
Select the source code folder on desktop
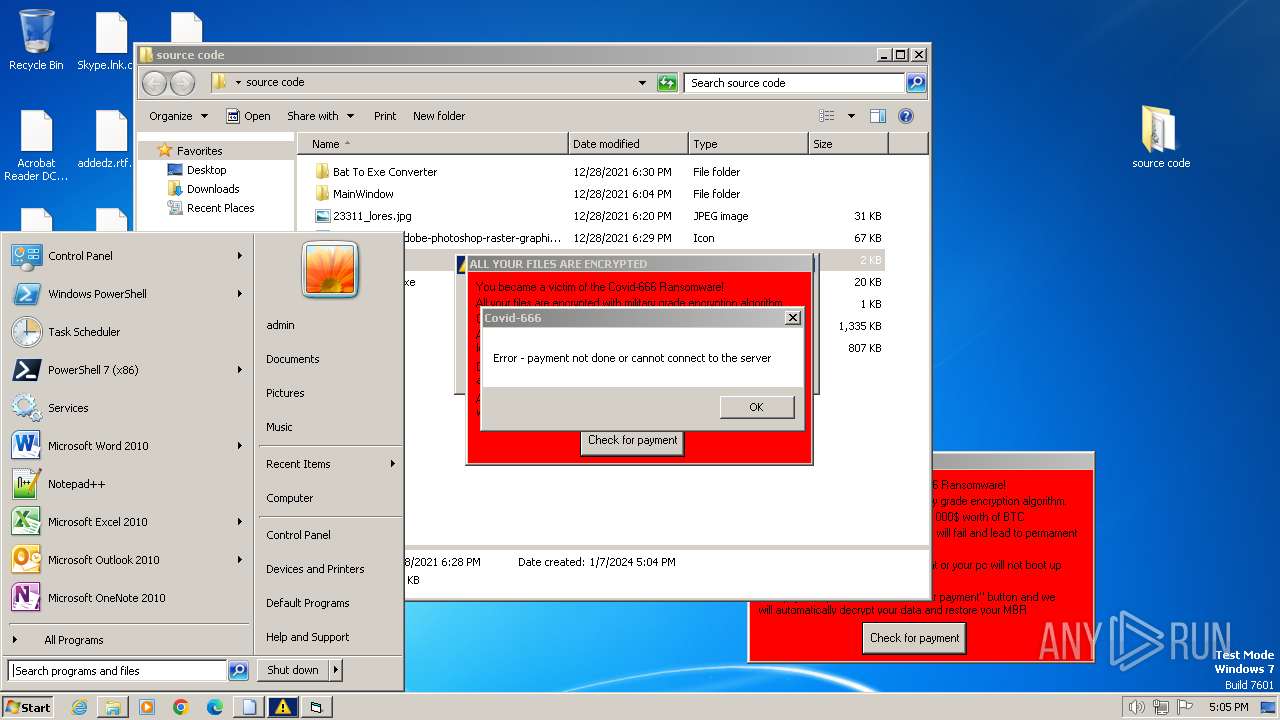tap(1161, 137)
